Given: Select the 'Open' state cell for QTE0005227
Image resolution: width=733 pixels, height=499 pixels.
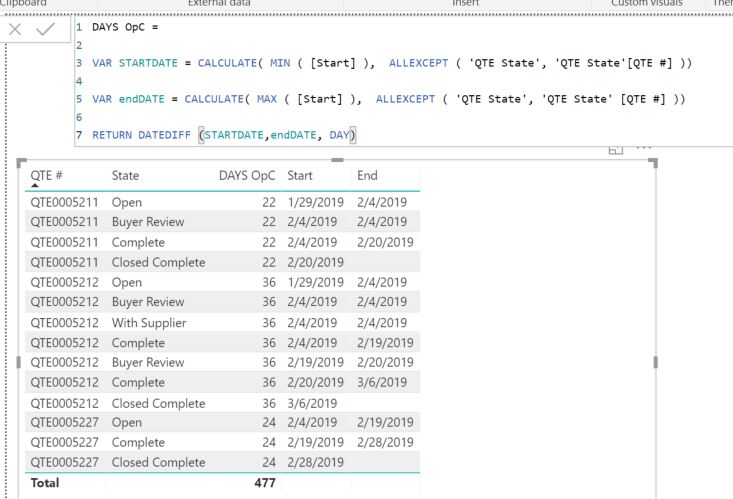Looking at the screenshot, I should click(x=127, y=422).
